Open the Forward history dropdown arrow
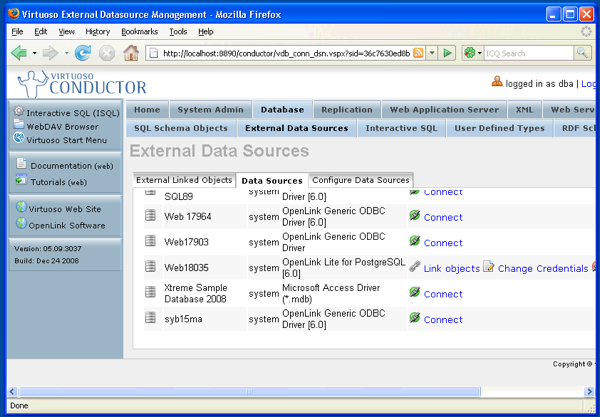The height and width of the screenshot is (417, 600). click(66, 53)
